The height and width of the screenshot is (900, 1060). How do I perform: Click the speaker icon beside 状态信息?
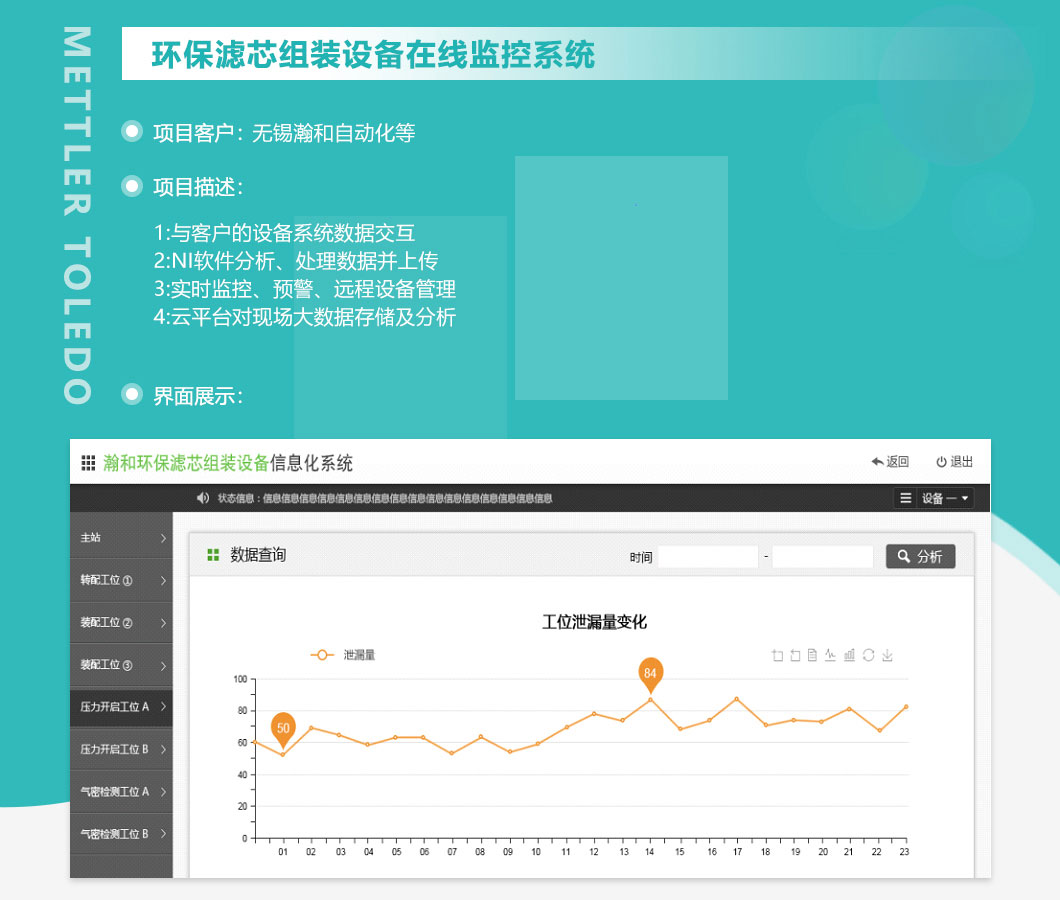[x=202, y=497]
